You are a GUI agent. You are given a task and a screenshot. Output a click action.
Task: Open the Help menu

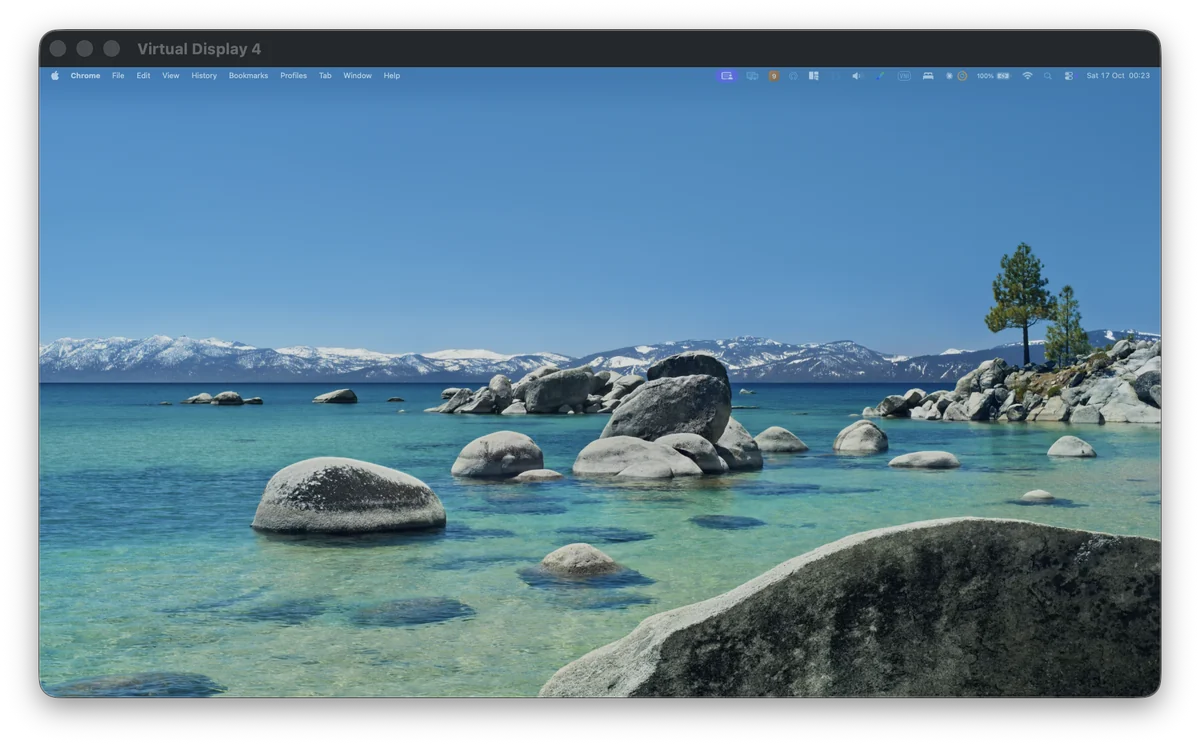coord(391,76)
